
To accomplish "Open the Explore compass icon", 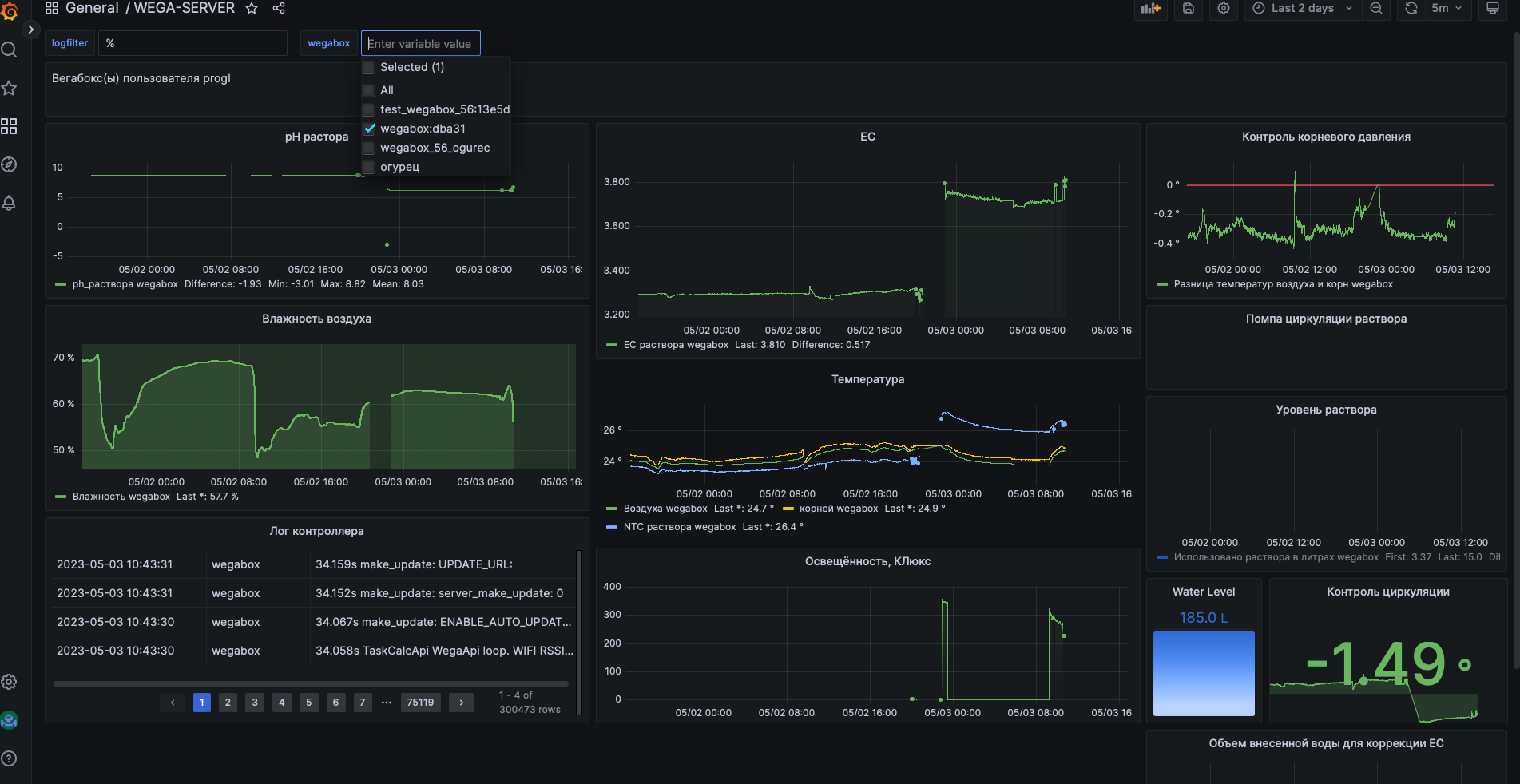I will pos(10,164).
